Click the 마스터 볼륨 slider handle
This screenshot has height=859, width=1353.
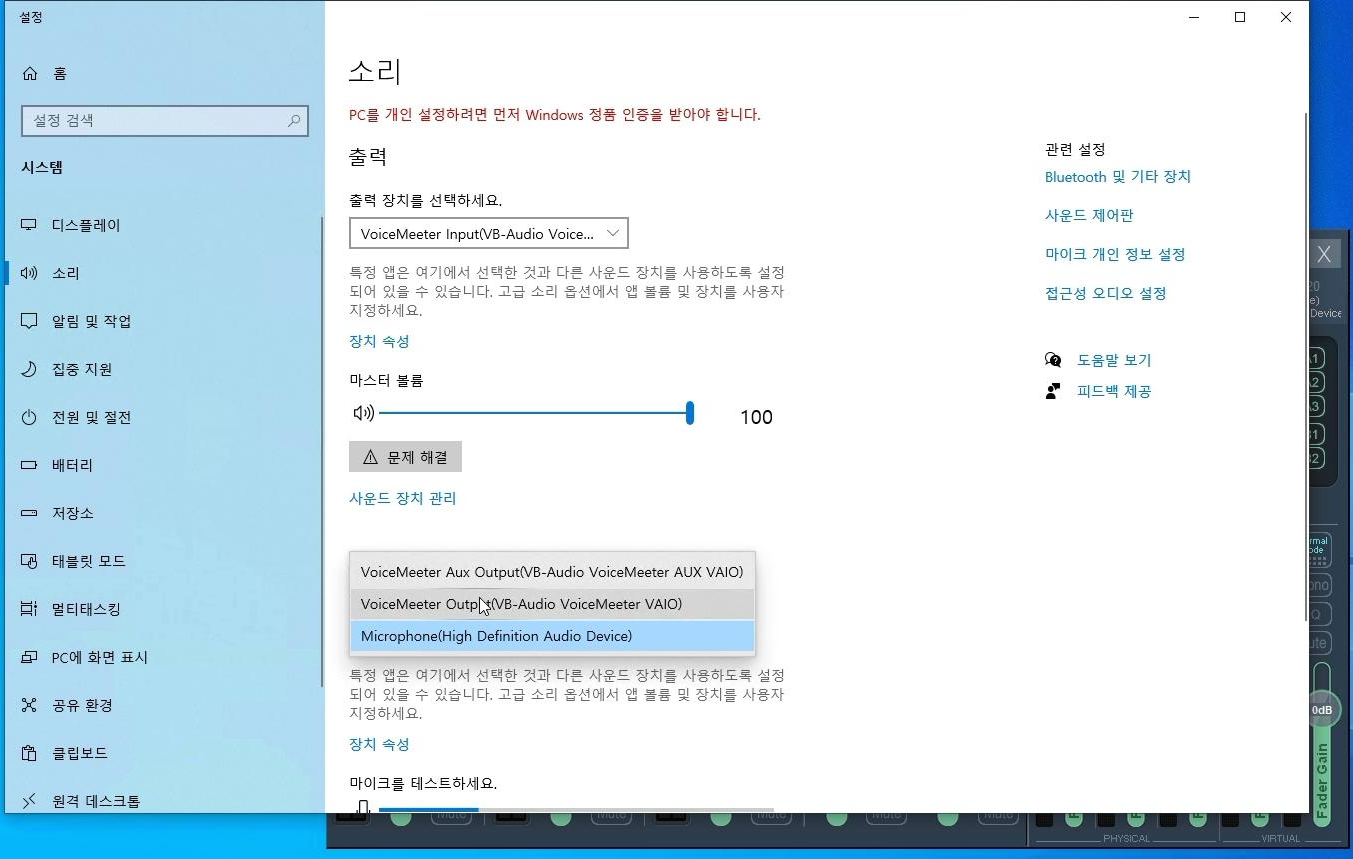(x=690, y=413)
